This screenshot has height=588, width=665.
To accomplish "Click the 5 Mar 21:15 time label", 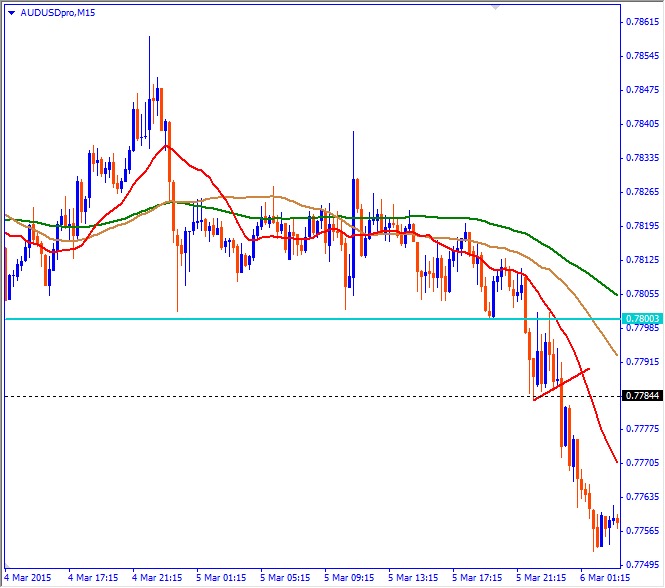I will click(541, 578).
